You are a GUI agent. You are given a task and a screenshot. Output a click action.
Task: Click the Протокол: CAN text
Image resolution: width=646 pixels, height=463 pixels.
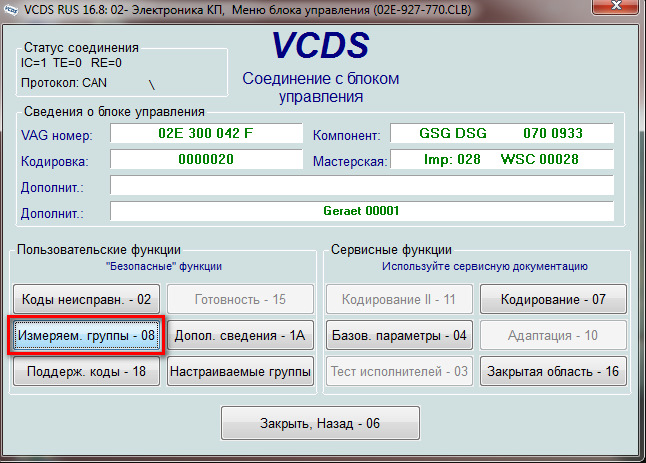[x=64, y=83]
